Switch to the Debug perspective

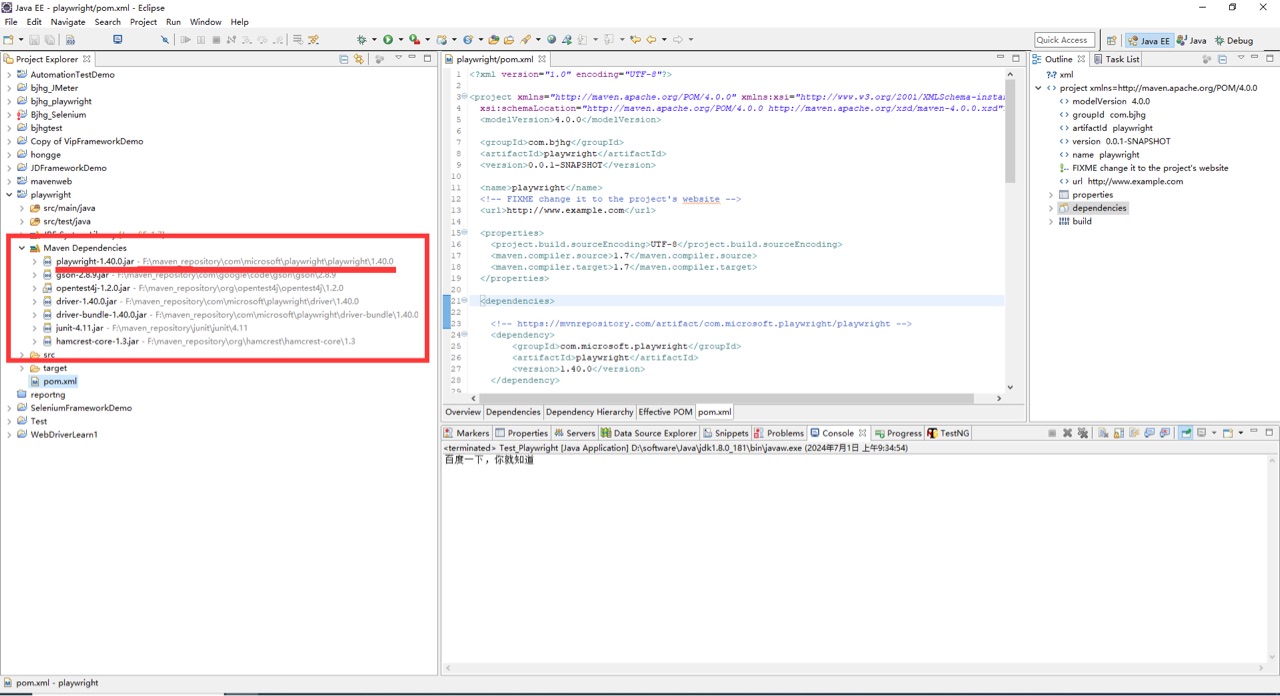coord(1233,40)
